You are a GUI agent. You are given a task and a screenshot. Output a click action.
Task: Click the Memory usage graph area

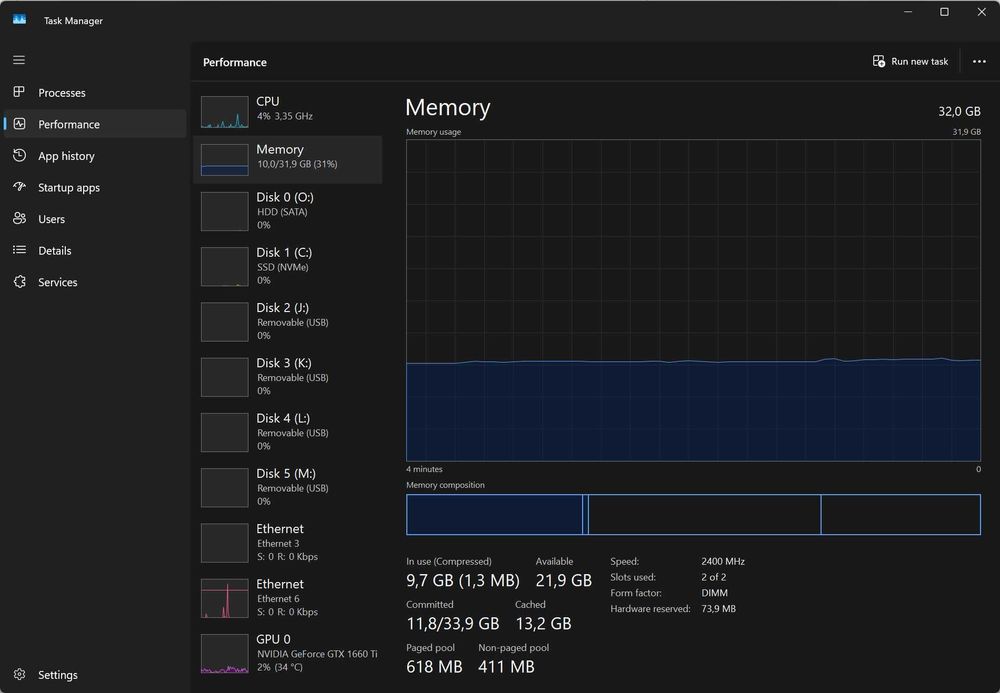click(x=693, y=300)
